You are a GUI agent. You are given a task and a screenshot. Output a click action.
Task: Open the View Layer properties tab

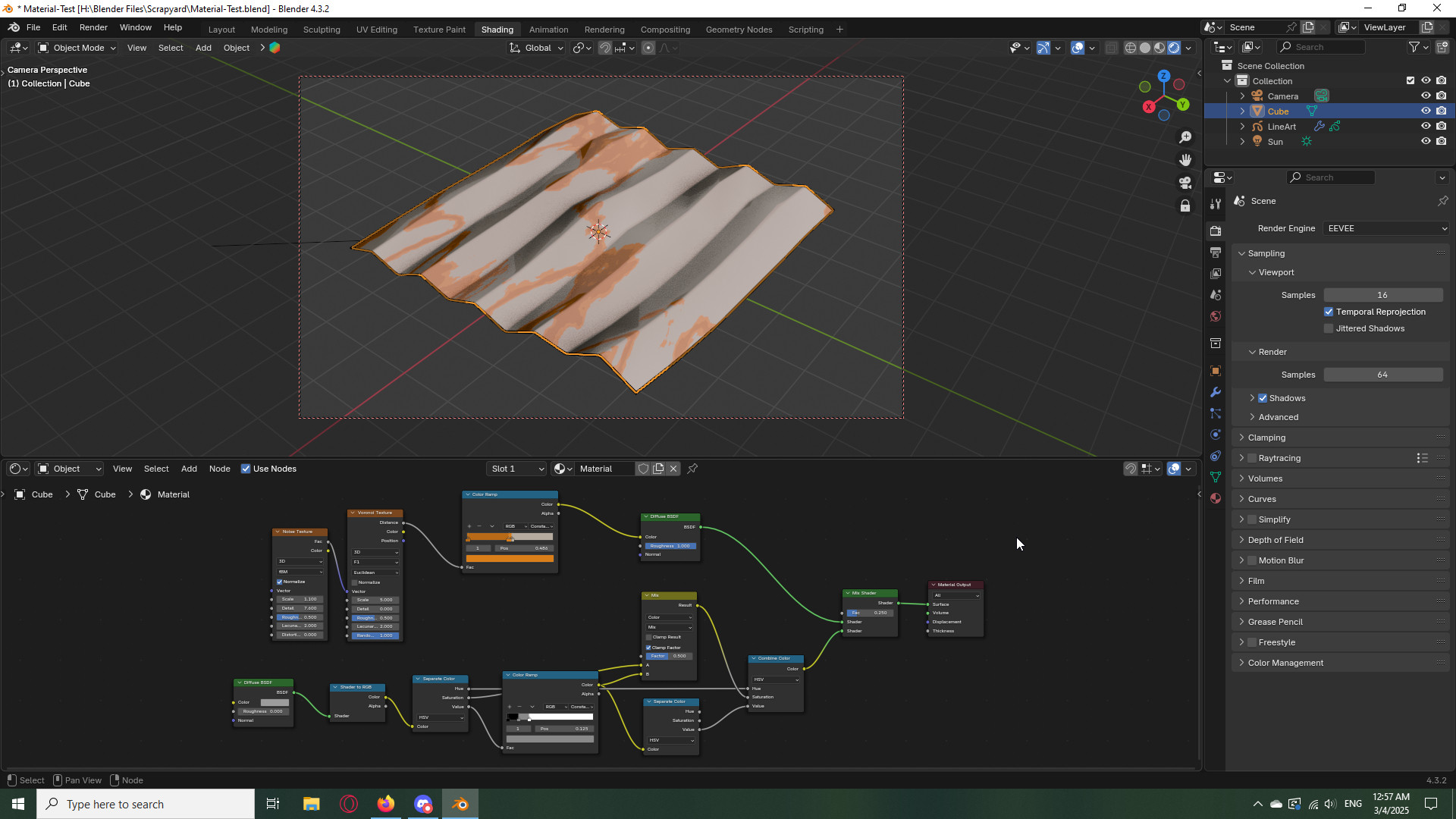click(1216, 273)
